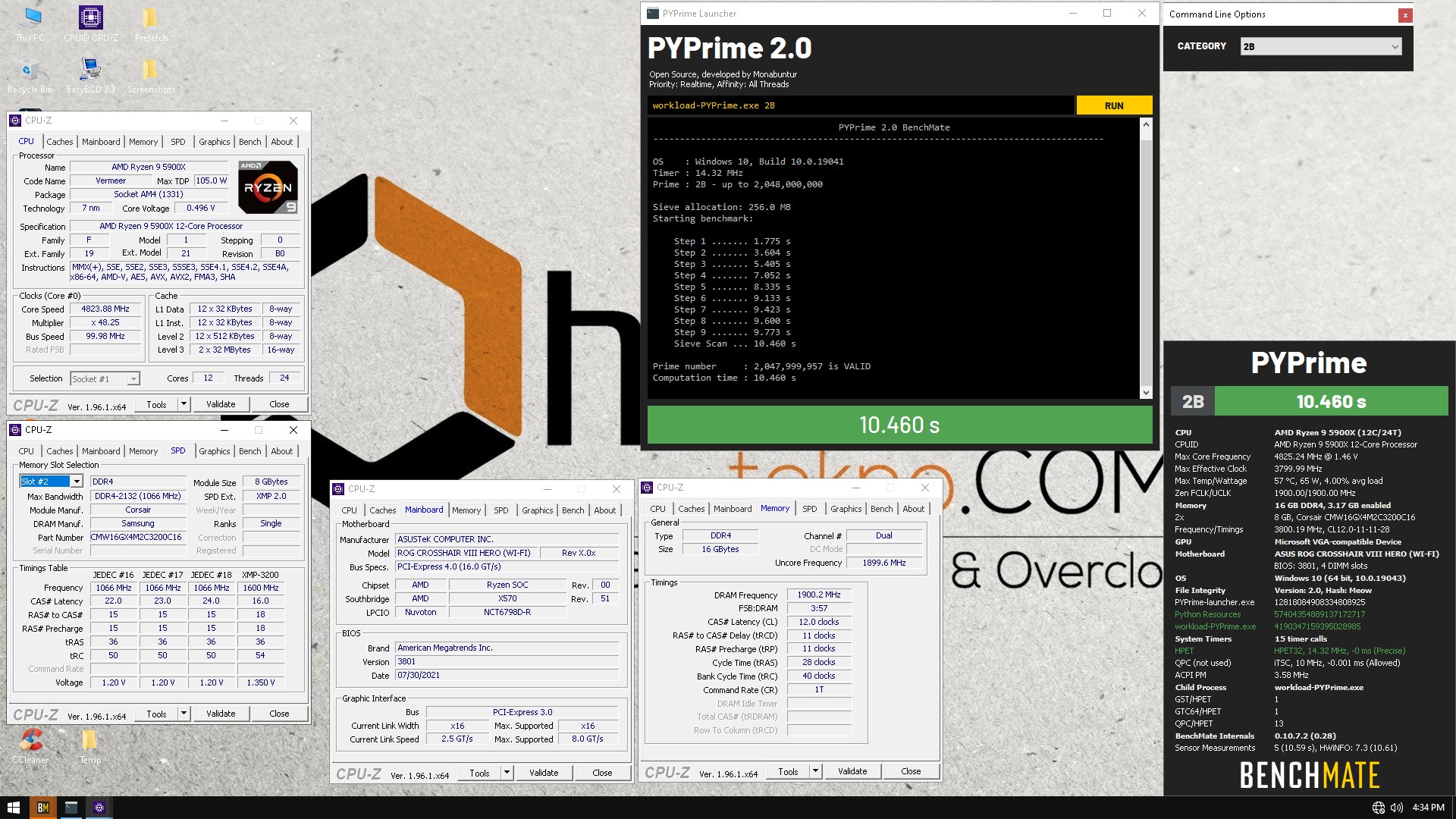This screenshot has width=1456, height=819.
Task: Open the Slot #2 memory slot dropdown
Action: point(51,482)
